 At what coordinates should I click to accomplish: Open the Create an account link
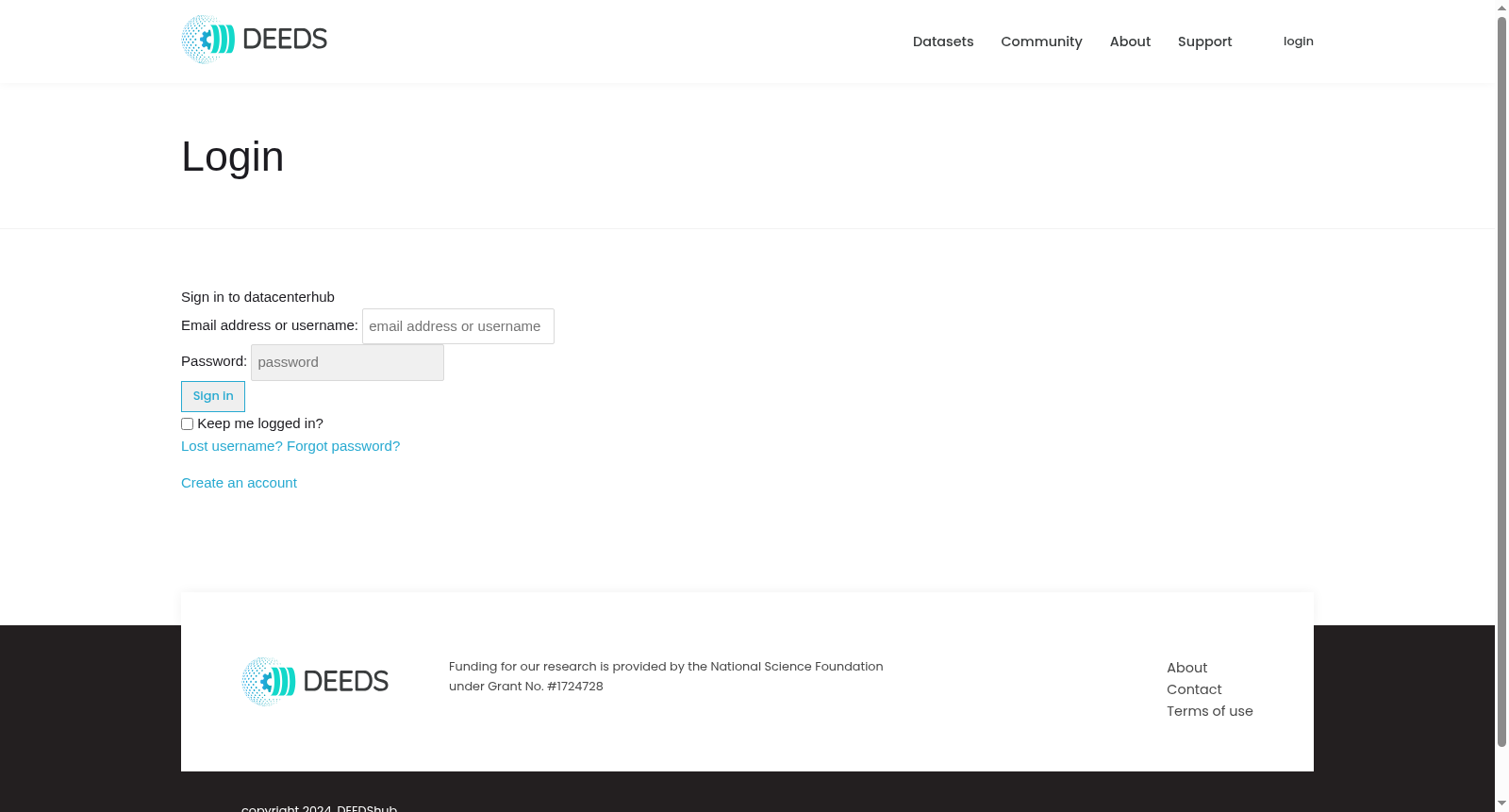[x=239, y=483]
